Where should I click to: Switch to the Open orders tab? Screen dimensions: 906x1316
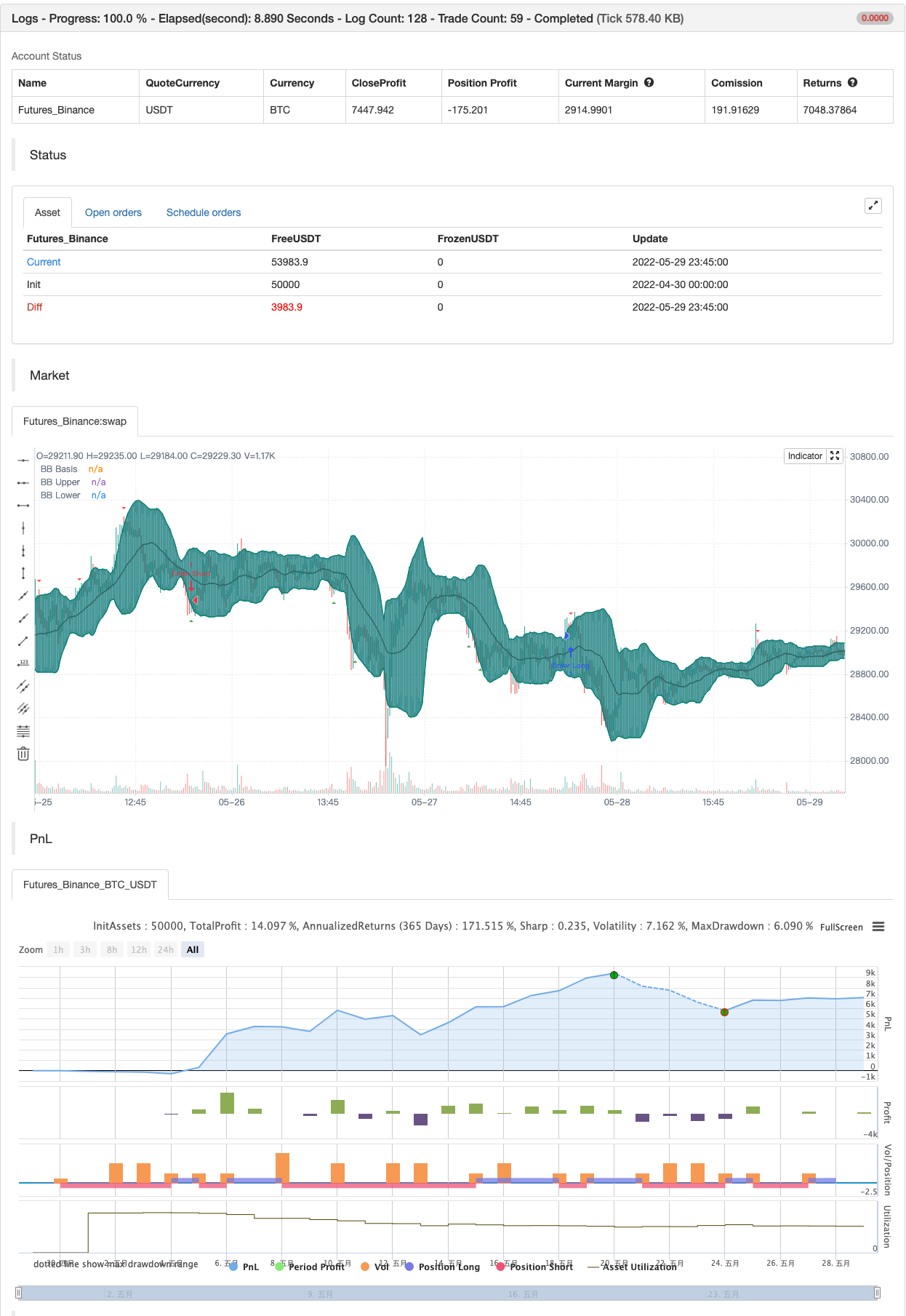pyautogui.click(x=113, y=212)
